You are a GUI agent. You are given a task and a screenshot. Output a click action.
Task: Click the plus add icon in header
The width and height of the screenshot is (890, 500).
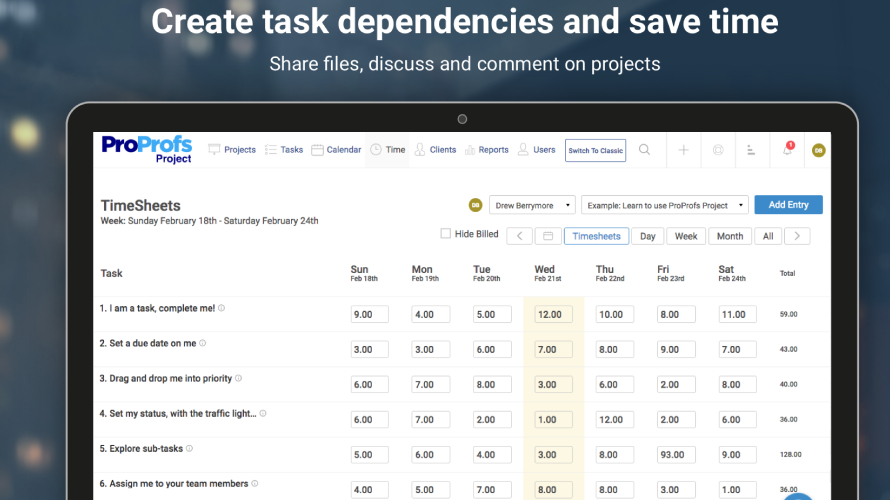click(x=684, y=150)
